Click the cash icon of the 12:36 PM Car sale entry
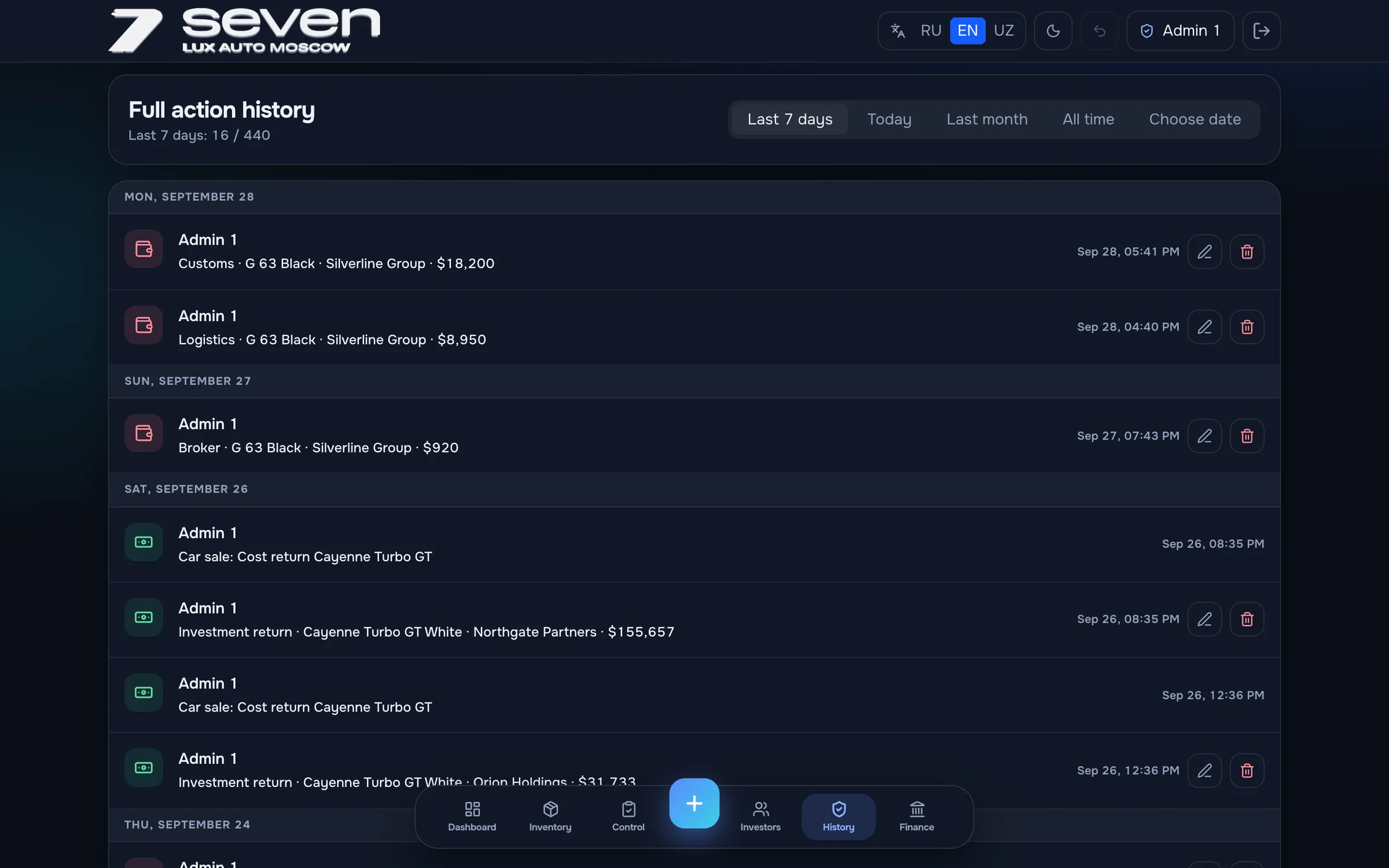 point(144,693)
